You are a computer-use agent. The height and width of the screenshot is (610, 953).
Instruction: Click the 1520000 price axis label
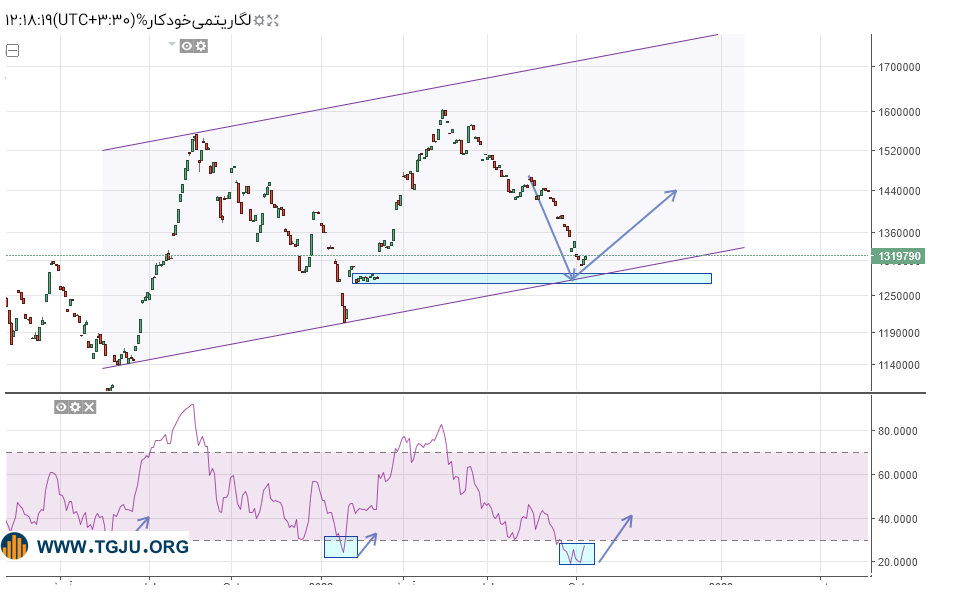(899, 151)
